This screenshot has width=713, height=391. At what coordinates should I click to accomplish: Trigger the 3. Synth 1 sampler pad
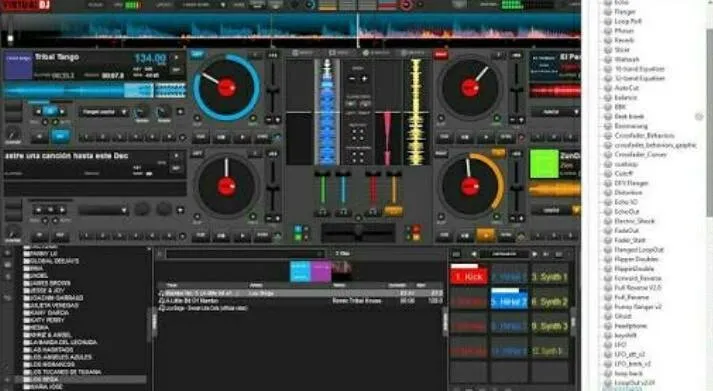pos(550,277)
